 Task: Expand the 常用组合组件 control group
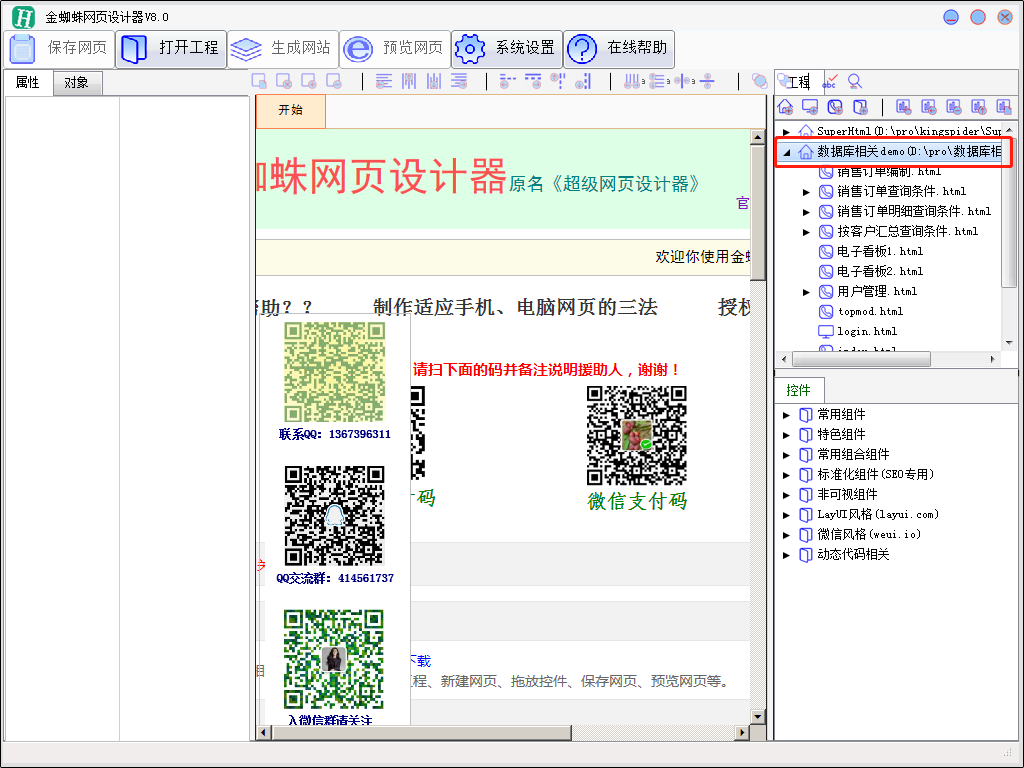(786, 455)
